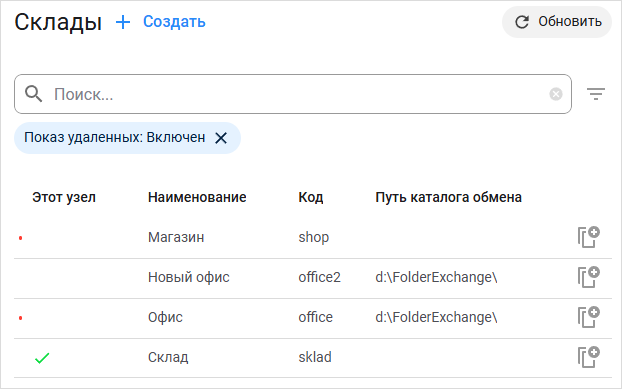Click the magnifier search icon
This screenshot has height=389, width=622.
tap(33, 94)
